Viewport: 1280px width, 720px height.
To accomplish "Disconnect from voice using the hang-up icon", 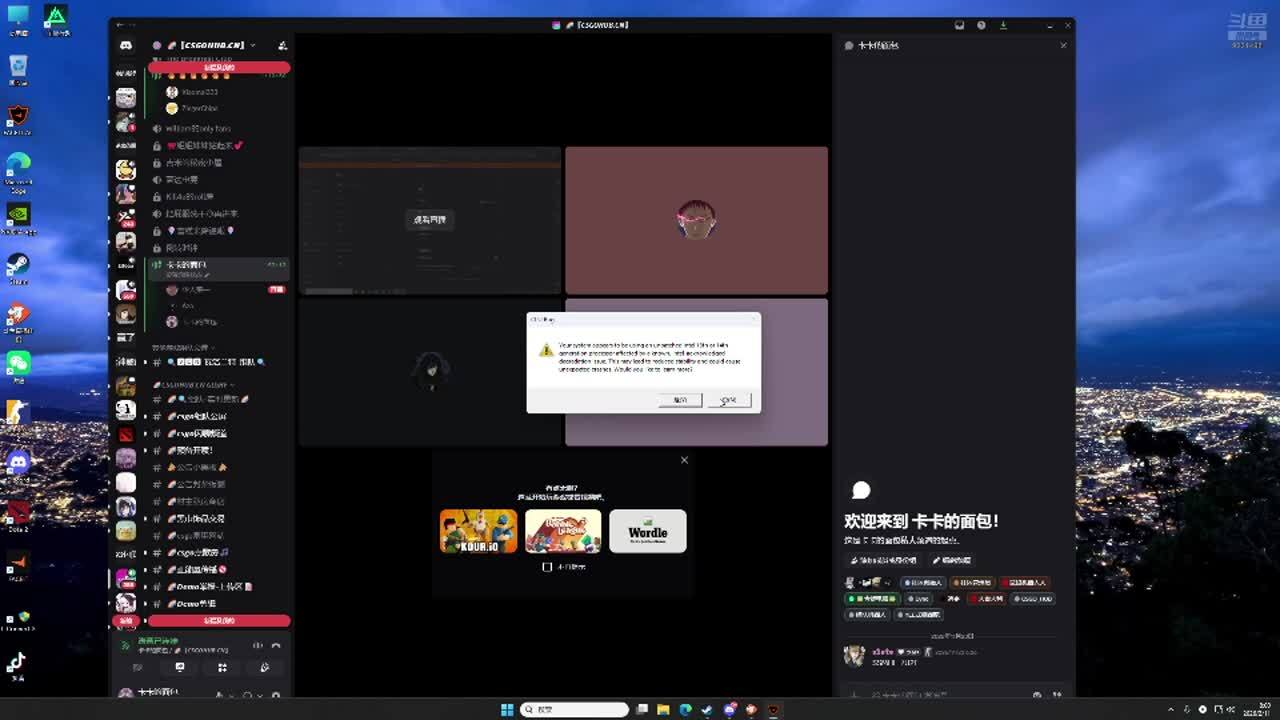I will pos(276,646).
